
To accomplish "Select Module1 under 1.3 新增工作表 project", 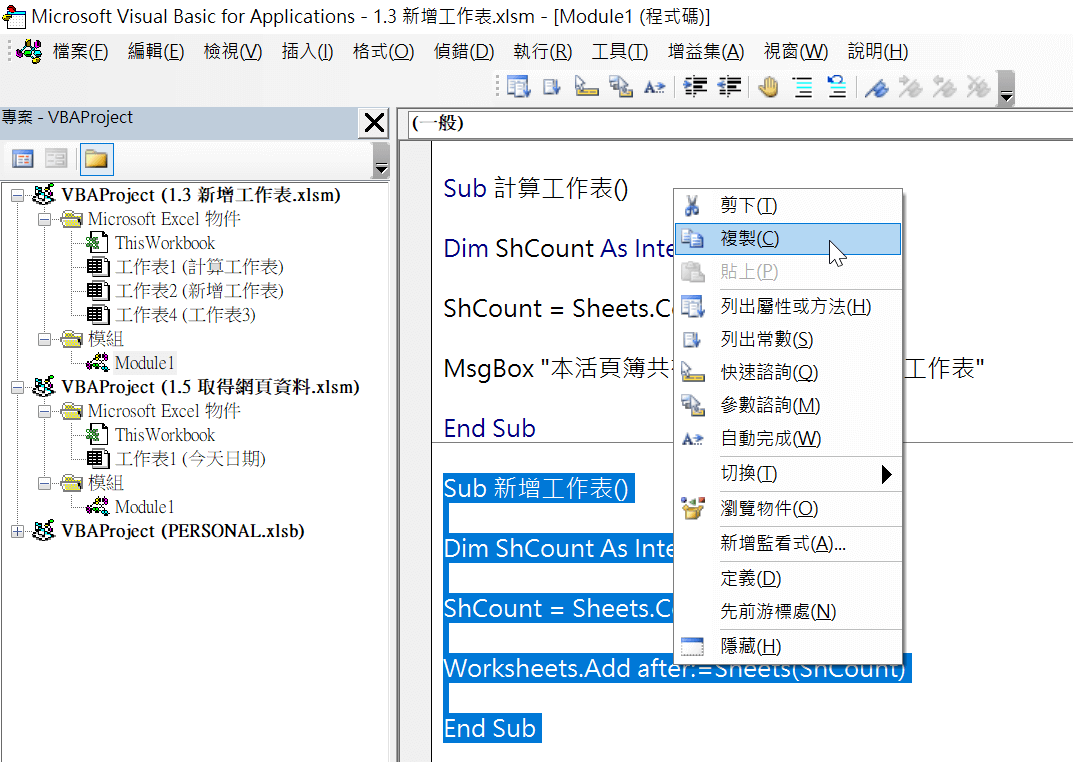I will tap(144, 363).
